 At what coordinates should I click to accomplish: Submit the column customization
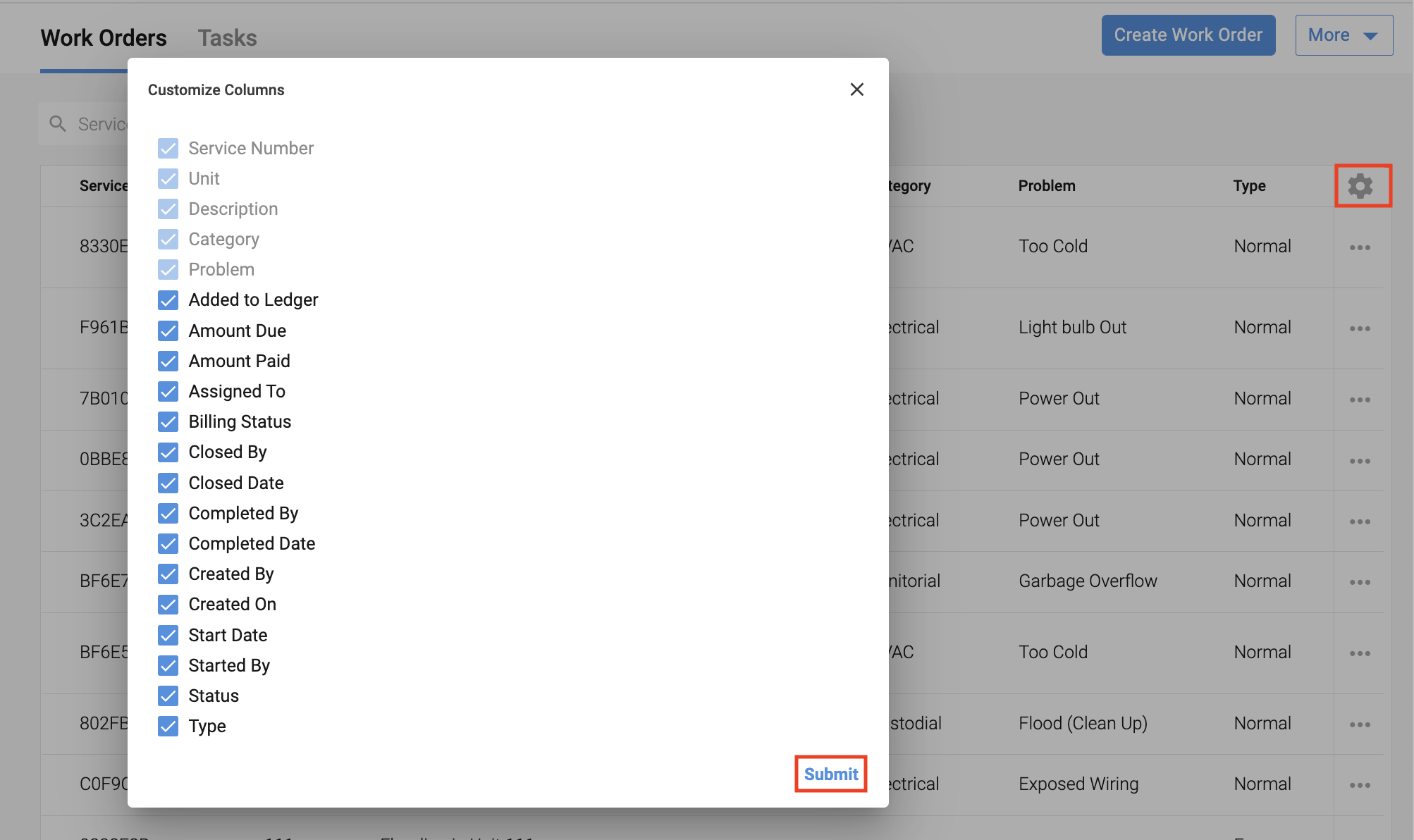830,774
